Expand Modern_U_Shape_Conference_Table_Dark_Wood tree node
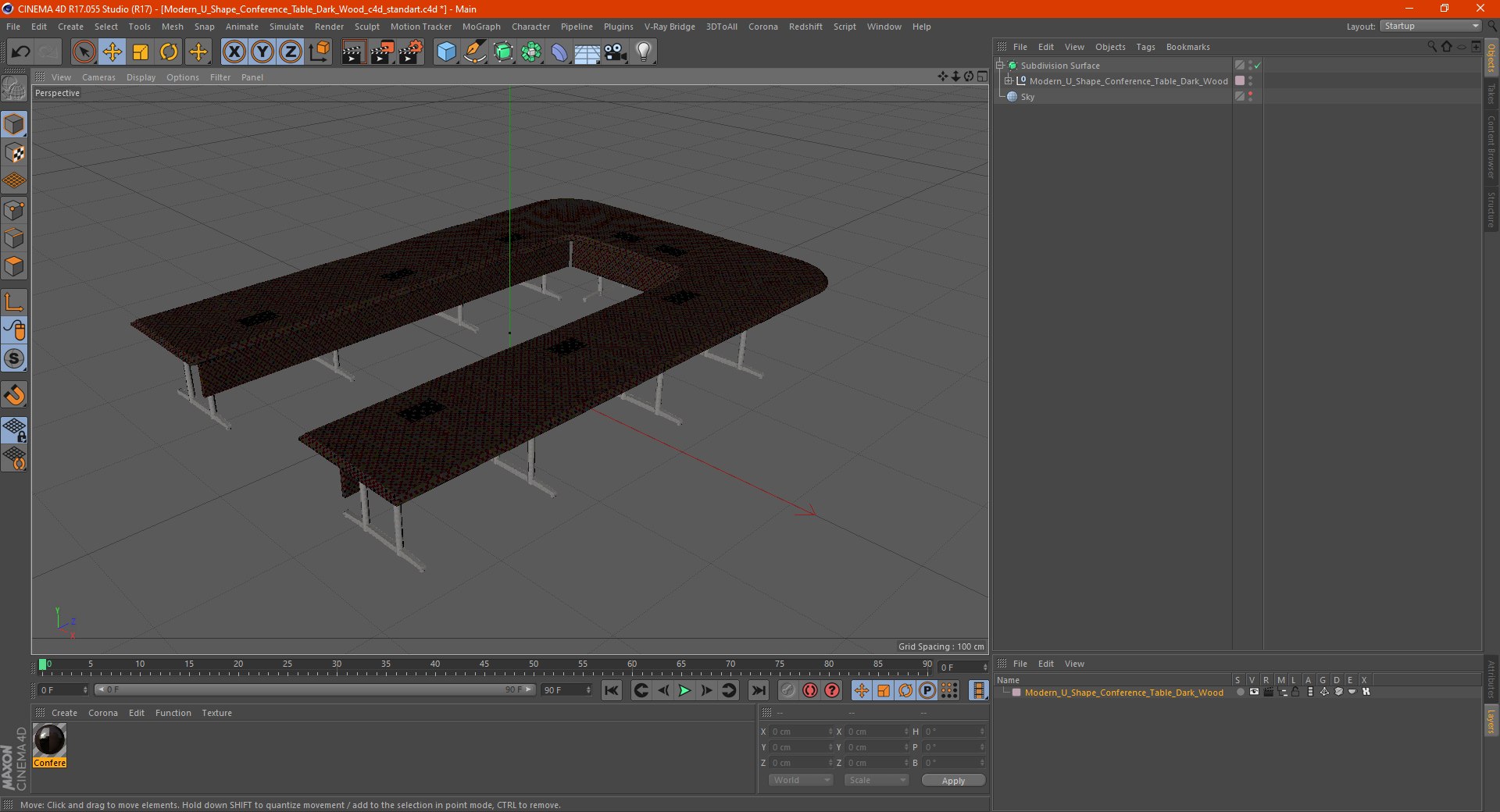Image resolution: width=1500 pixels, height=812 pixels. click(x=1009, y=81)
